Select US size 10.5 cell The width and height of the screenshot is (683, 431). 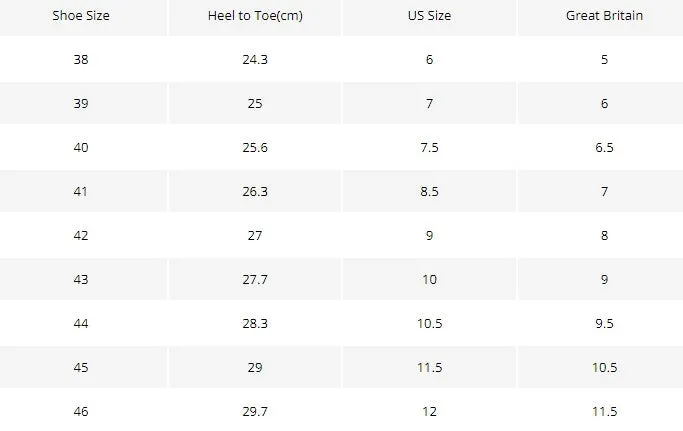coord(429,323)
